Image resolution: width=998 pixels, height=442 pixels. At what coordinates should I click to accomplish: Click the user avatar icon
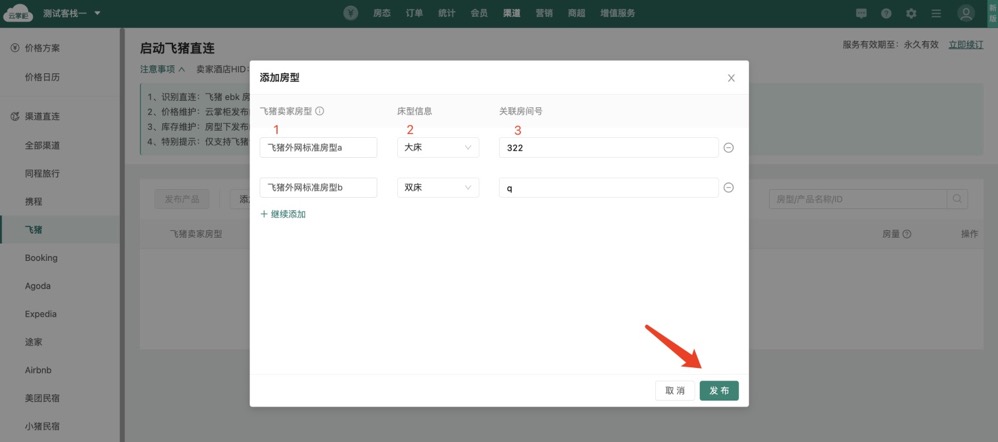(965, 14)
